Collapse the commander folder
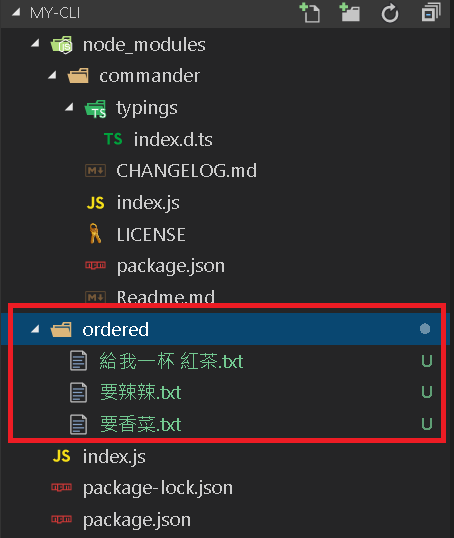Viewport: 454px width, 538px height. point(52,75)
